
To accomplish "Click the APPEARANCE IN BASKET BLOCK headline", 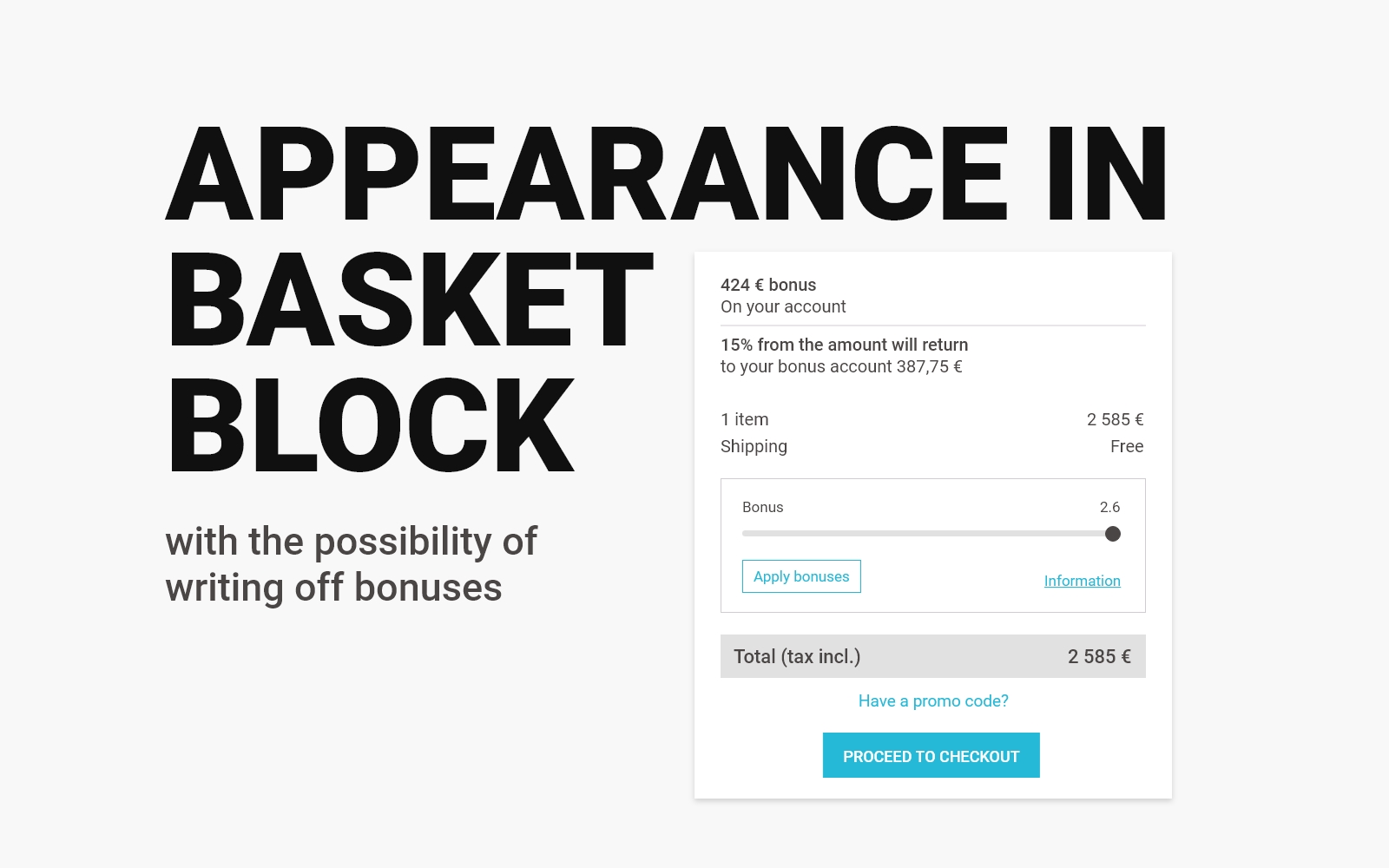I will [x=667, y=299].
